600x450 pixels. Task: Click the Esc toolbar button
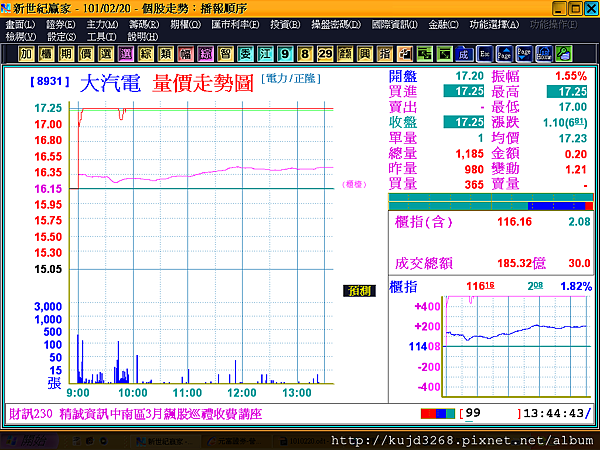(x=484, y=54)
